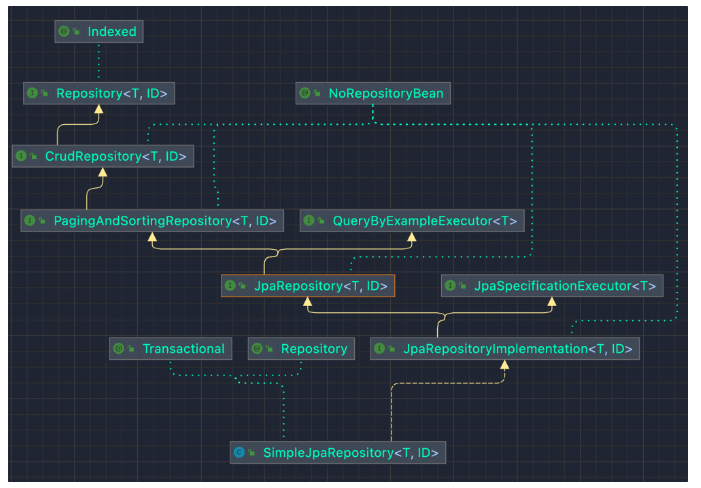The height and width of the screenshot is (488, 701).
Task: Click the interface icon on the CrudRepository node
Action: 21,156
